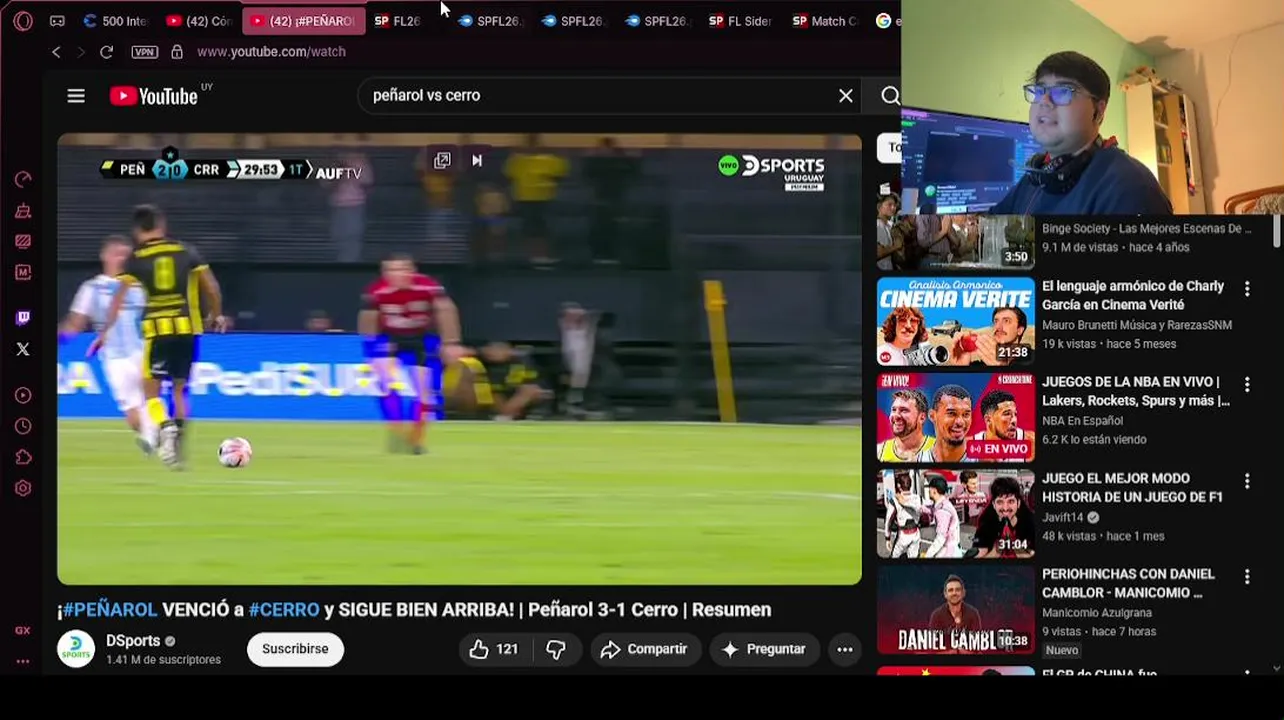Go back with the browser back arrow
The image size is (1284, 720).
56,52
